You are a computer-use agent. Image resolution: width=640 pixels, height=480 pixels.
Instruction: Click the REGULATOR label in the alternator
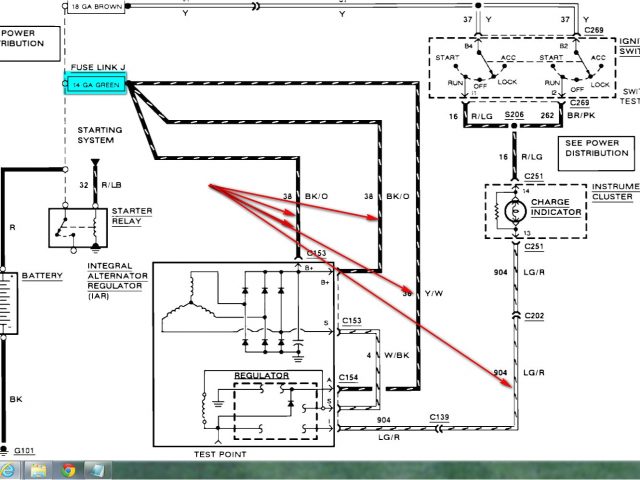261,376
